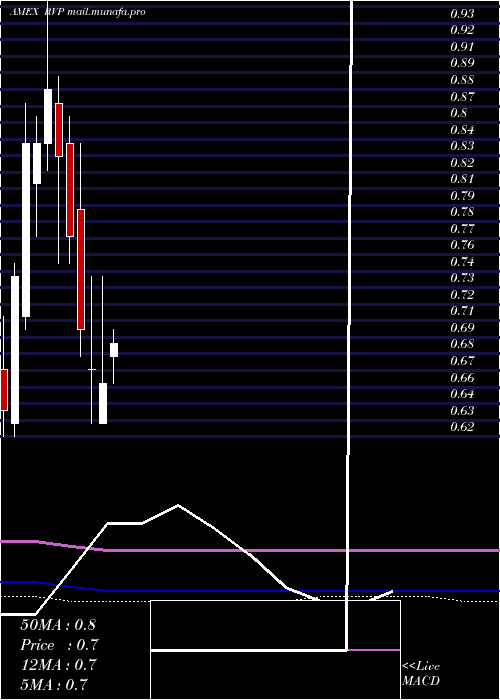Screen dimensions: 500x700
Task: Click the 0.88 price axis label
Action: point(462,80)
